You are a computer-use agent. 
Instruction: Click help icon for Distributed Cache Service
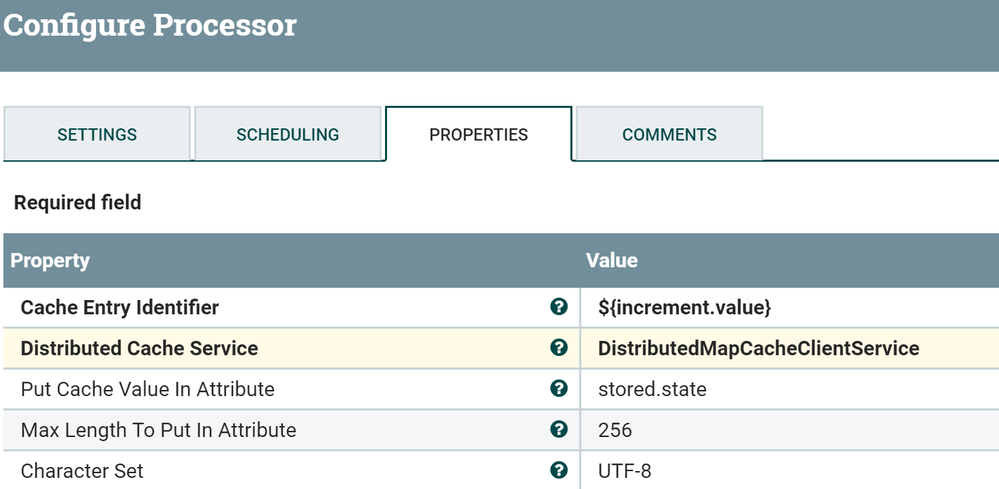(x=559, y=348)
